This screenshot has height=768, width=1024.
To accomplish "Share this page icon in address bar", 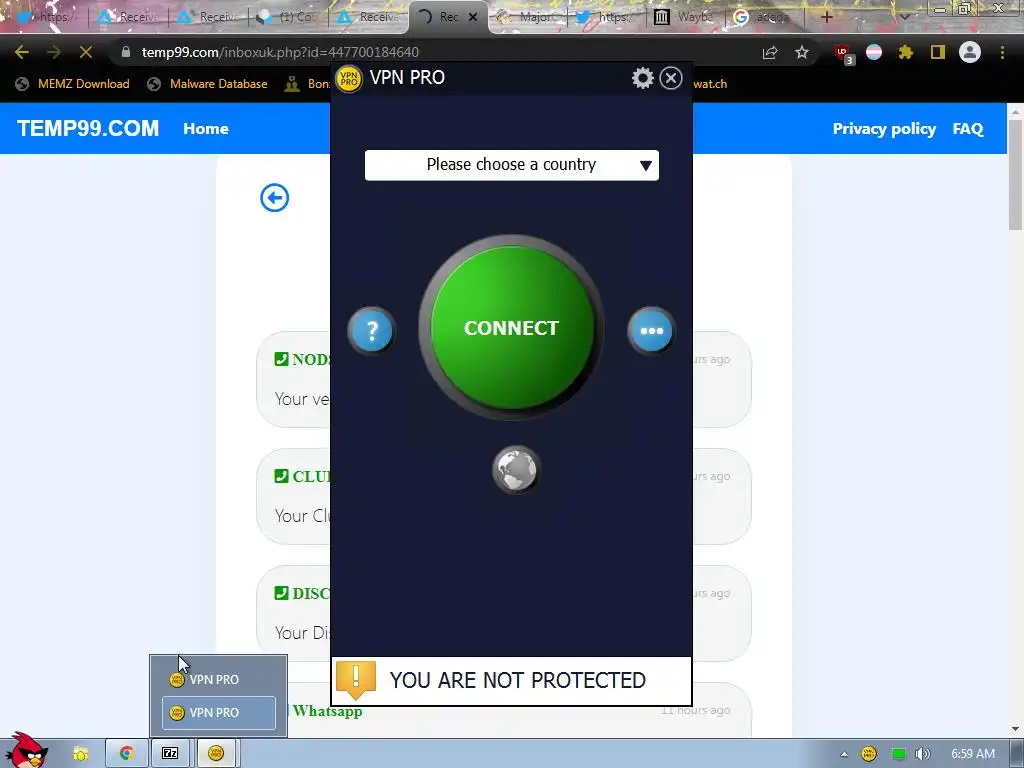I will (x=770, y=52).
